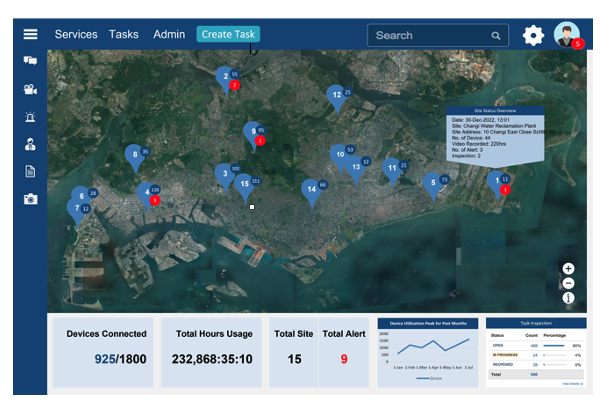Viewport: 609px width, 413px height.
Task: Open the chat messages sidebar icon
Action: [x=31, y=61]
